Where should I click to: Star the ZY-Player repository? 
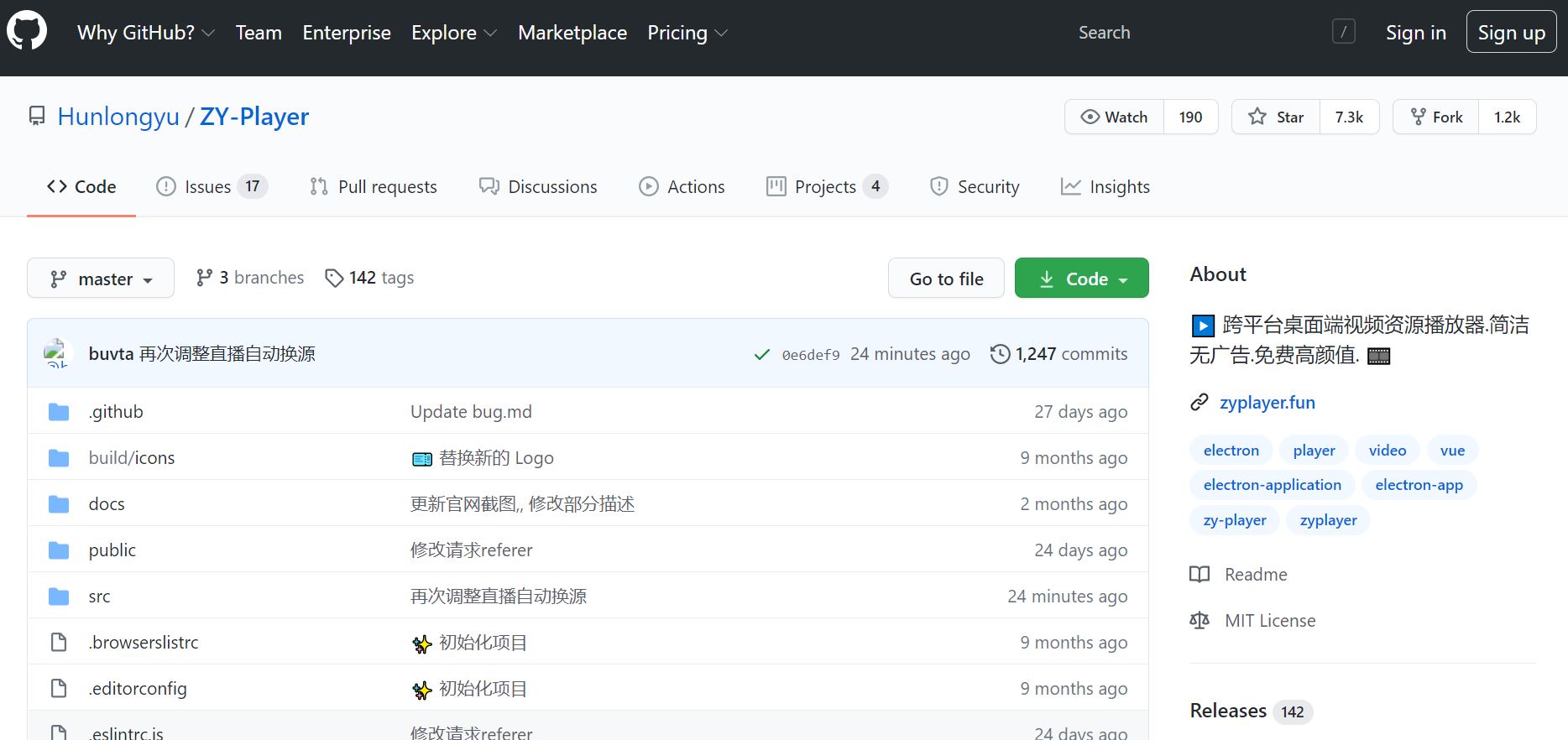pyautogui.click(x=1276, y=117)
